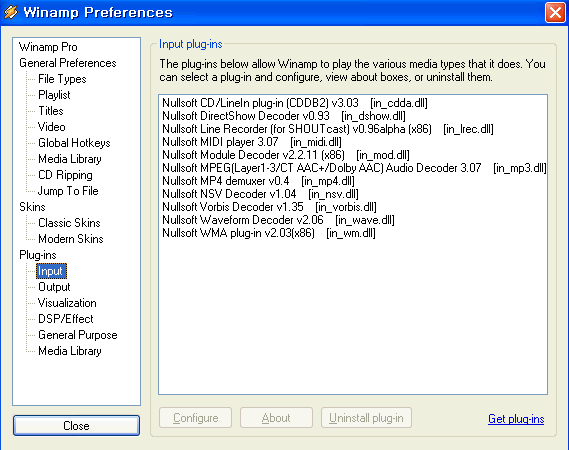Image resolution: width=569 pixels, height=450 pixels.
Task: Select Nullsoft Vorbis Decoder v1.35 entry
Action: click(269, 207)
